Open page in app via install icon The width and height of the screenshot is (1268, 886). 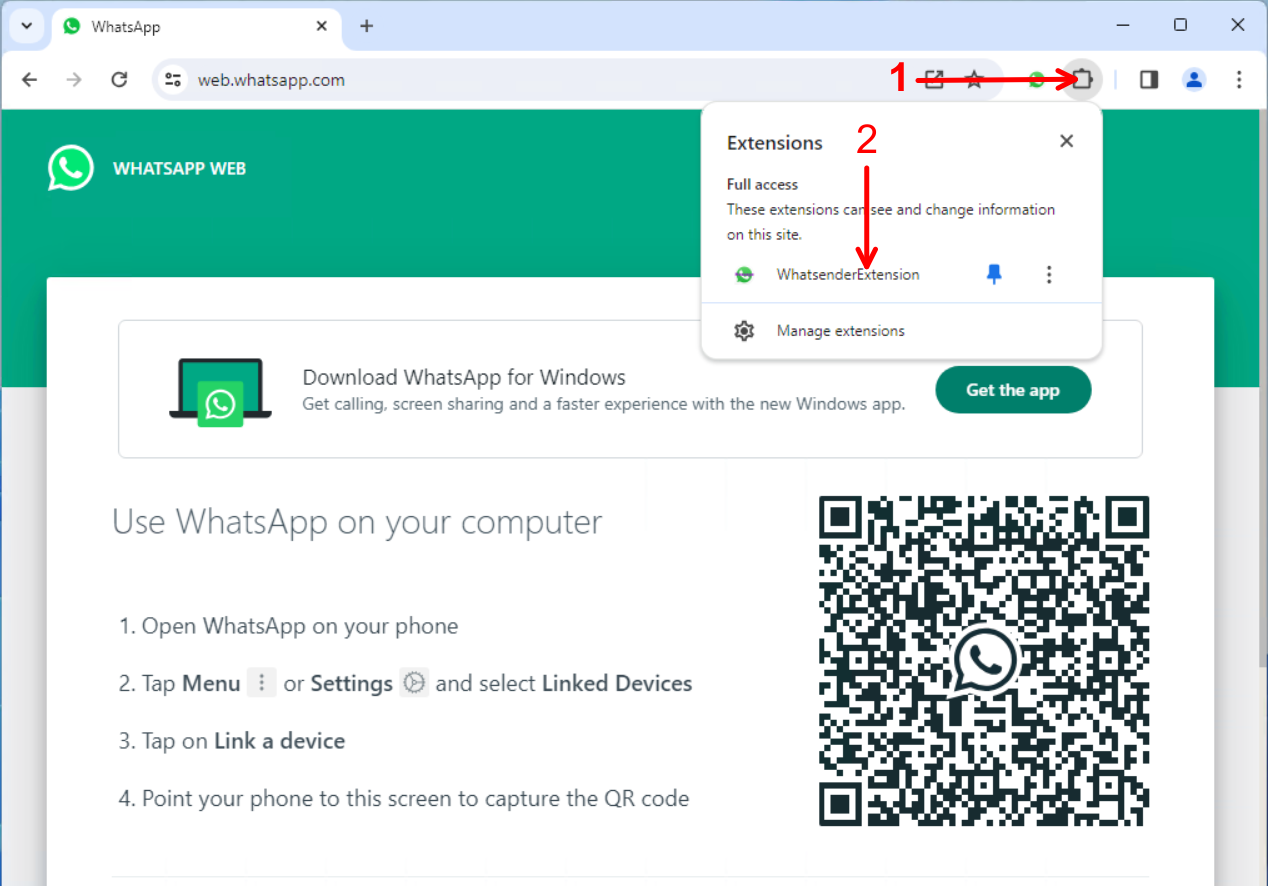[x=934, y=80]
